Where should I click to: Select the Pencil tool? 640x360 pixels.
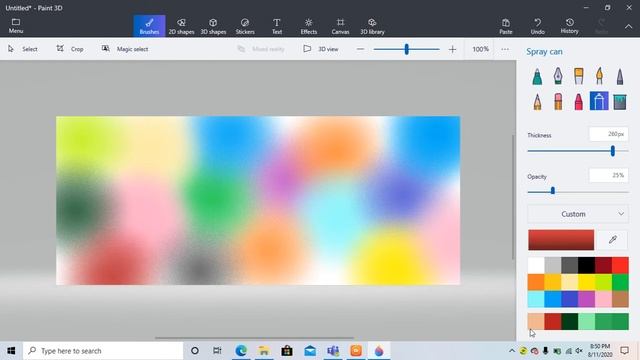(537, 101)
